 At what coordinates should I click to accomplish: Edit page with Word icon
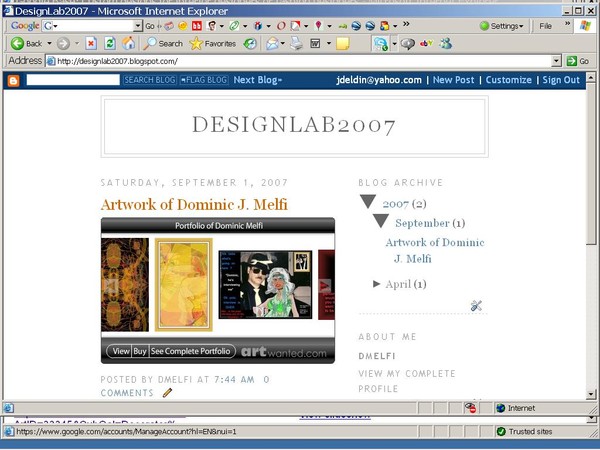315,44
